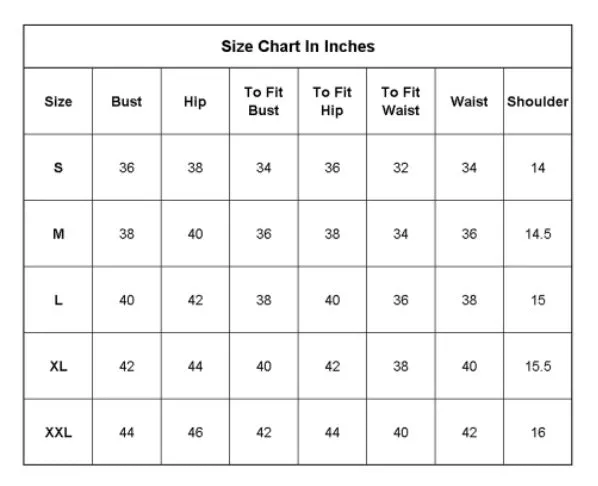Select the M size row label

click(58, 234)
